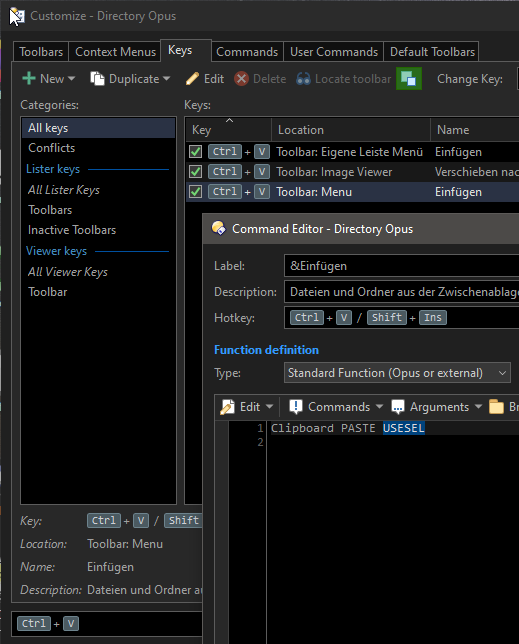Uncheck Ctrl+V for Toolbar: Menu row
The width and height of the screenshot is (519, 644).
pyautogui.click(x=195, y=192)
